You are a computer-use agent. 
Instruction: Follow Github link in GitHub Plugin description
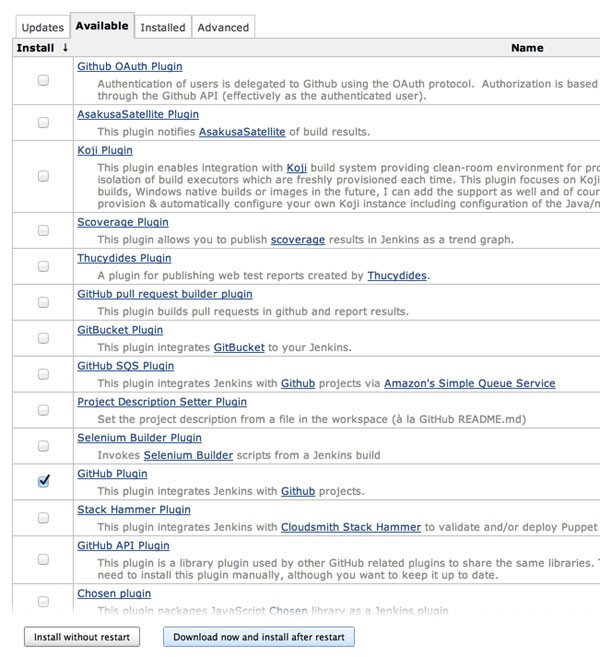(298, 491)
